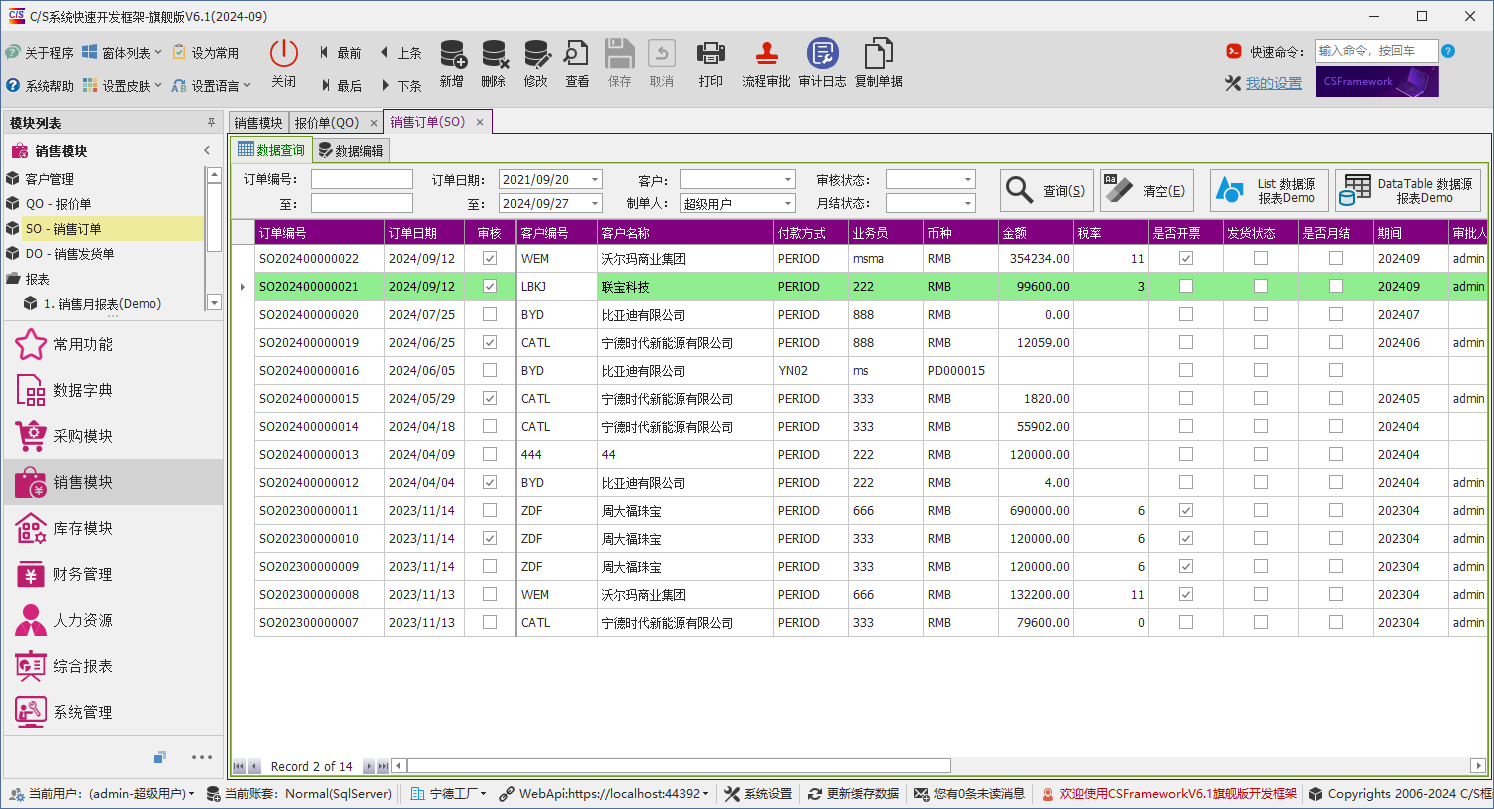The width and height of the screenshot is (1494, 809).
Task: Switch to the 数据编辑 tab
Action: 350,151
